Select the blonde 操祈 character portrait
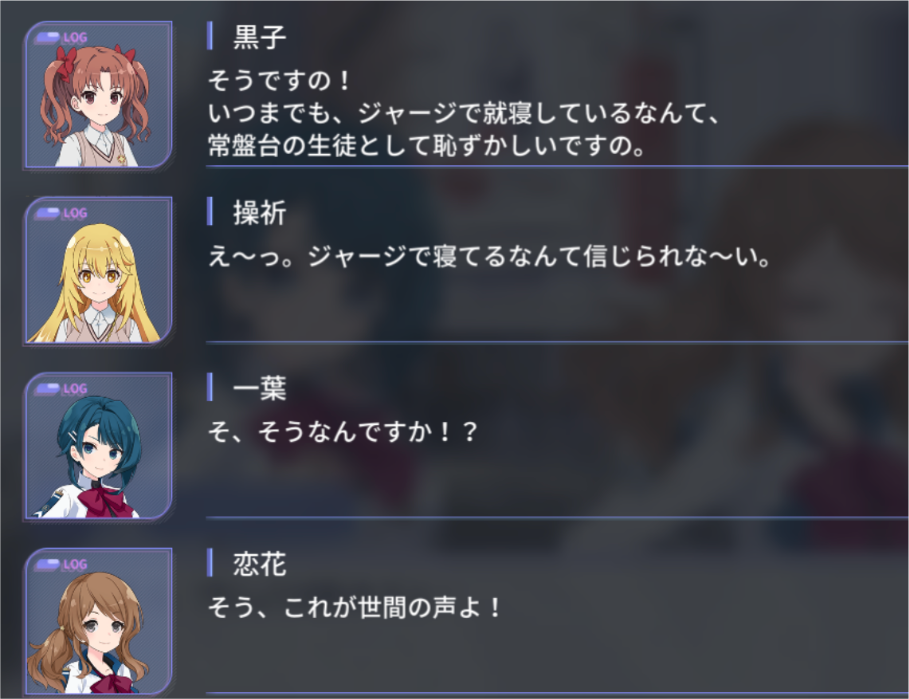 tap(98, 271)
